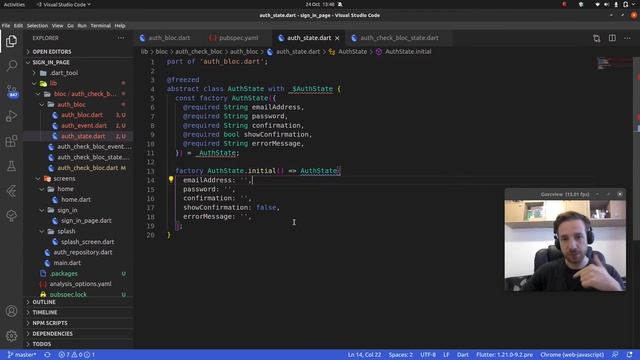Image resolution: width=640 pixels, height=360 pixels.
Task: Open the Explorer view in activity bar
Action: pyautogui.click(x=11, y=41)
